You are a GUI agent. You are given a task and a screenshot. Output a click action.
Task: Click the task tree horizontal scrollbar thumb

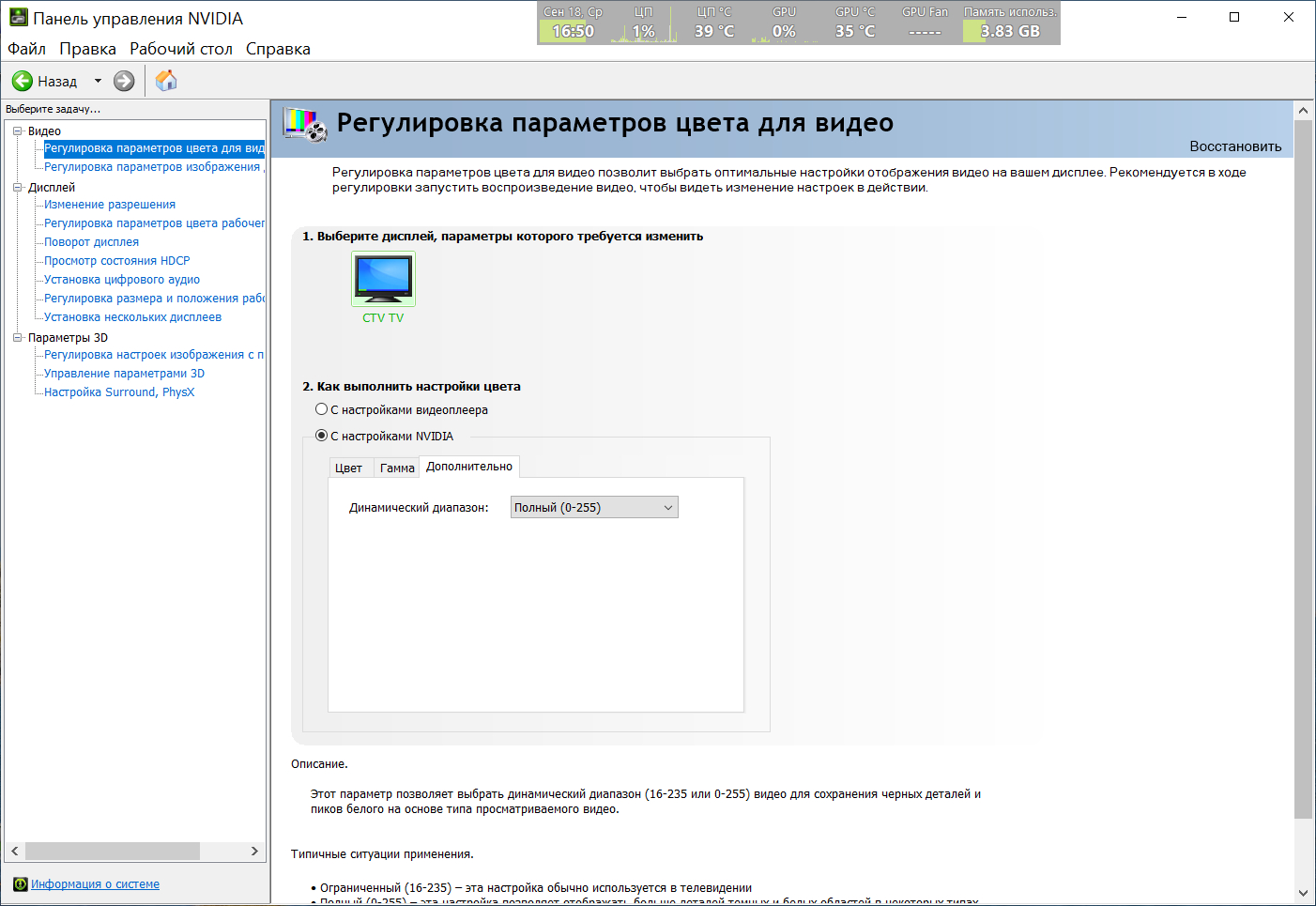pos(113,851)
